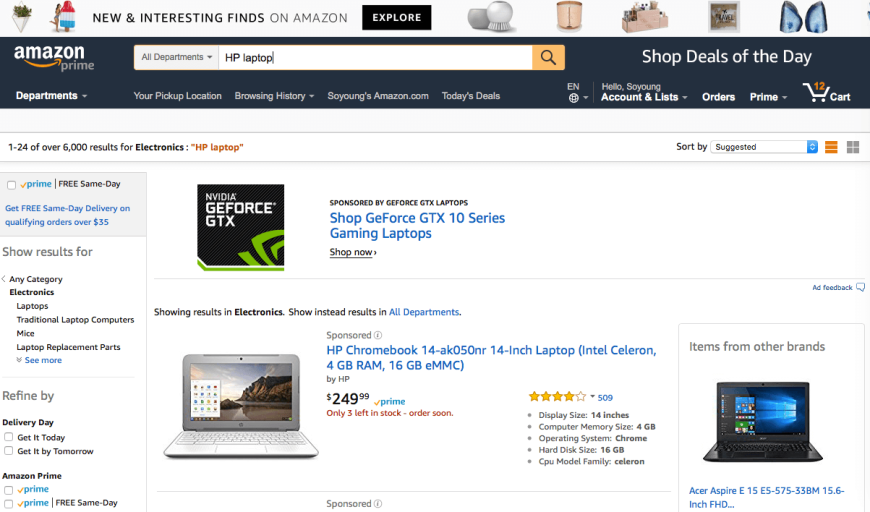
Task: Open Shop GeForce GTX 10 Series link
Action: point(417,225)
